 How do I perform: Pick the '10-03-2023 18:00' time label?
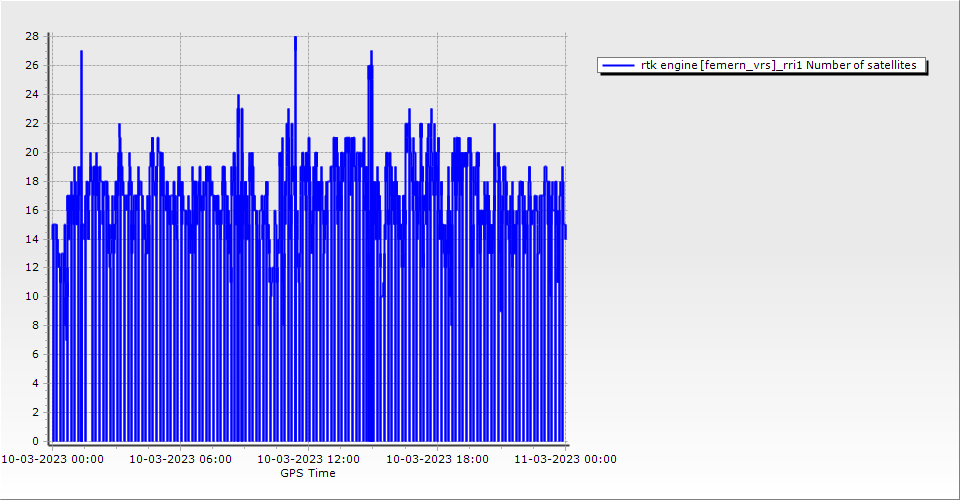click(437, 459)
